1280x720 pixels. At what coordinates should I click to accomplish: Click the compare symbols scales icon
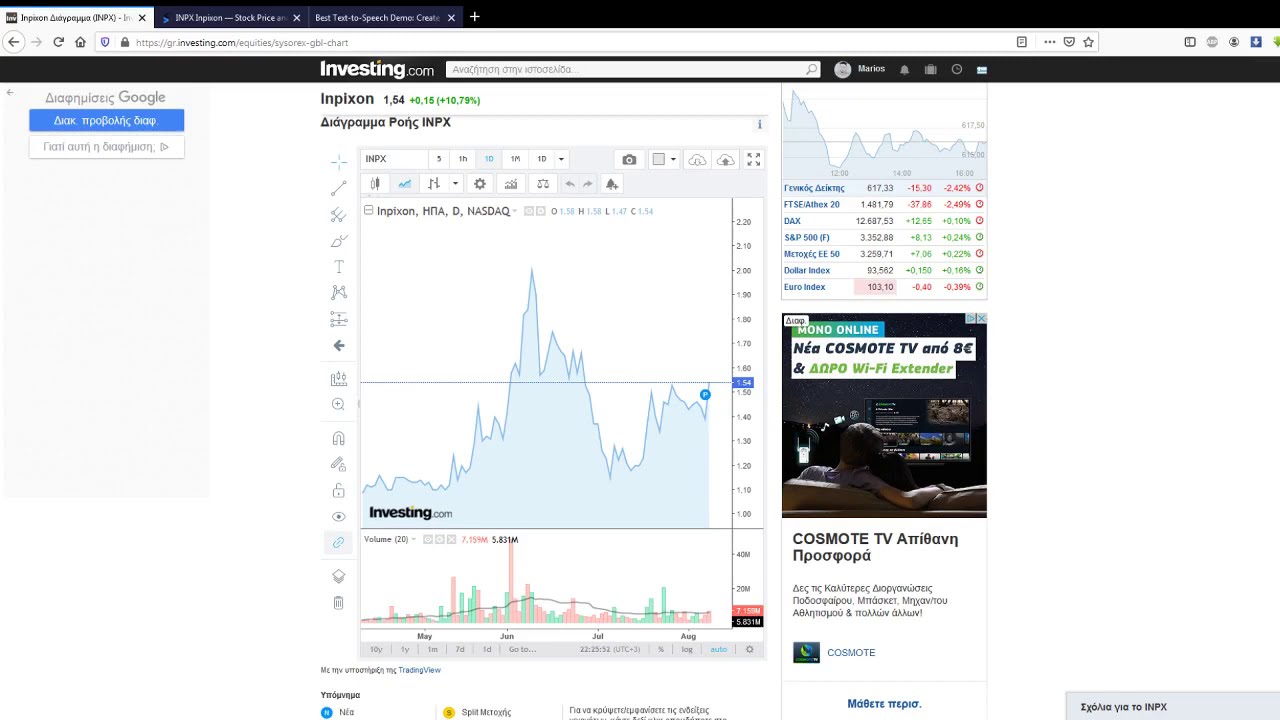coord(543,184)
